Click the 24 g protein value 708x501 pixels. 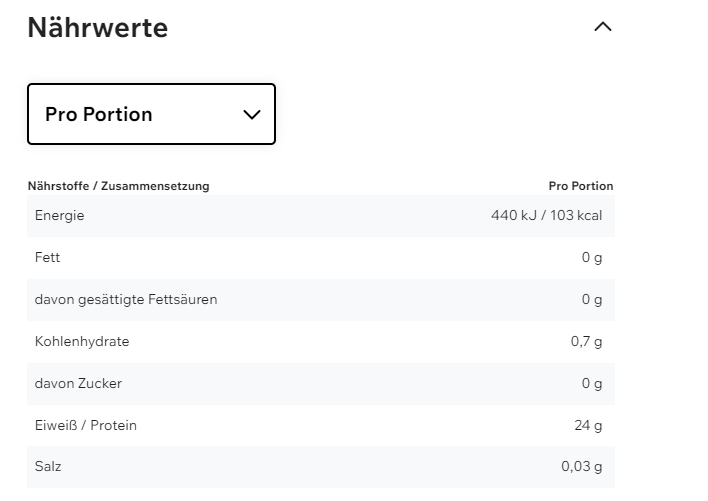[x=588, y=425]
